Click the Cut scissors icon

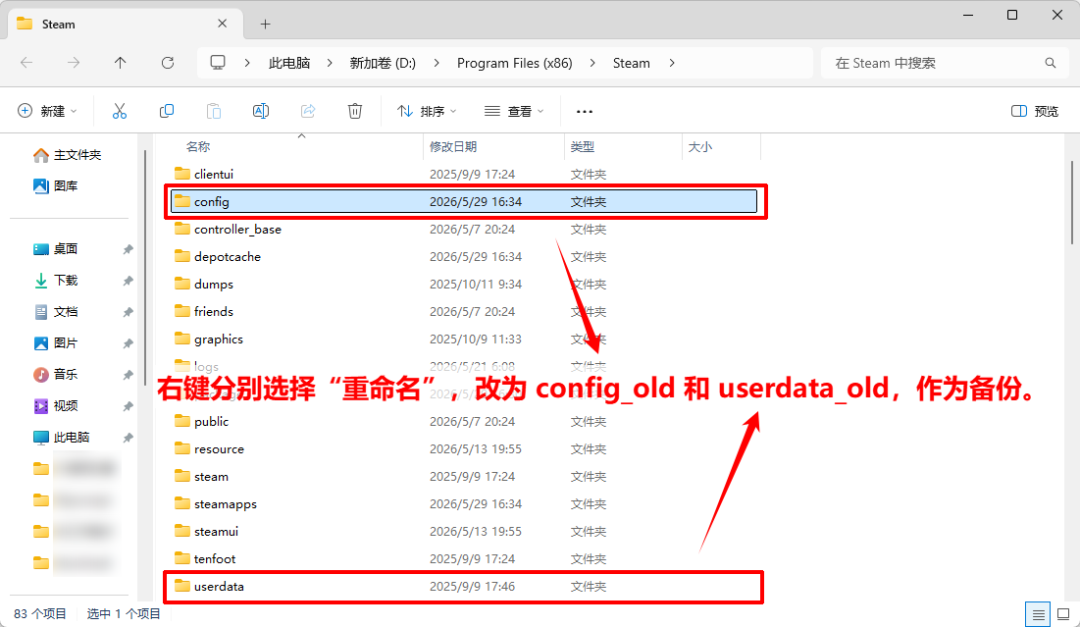119,111
